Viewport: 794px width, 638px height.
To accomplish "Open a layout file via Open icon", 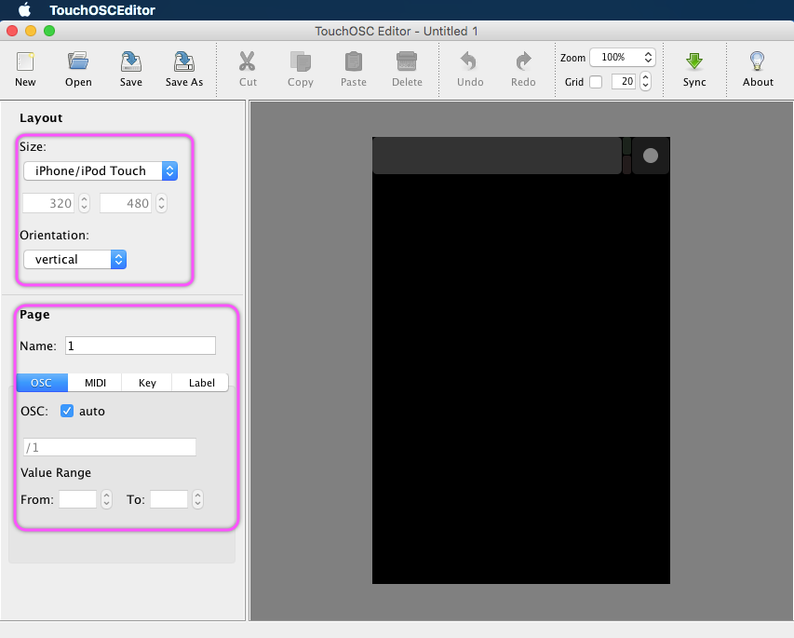I will [78, 62].
